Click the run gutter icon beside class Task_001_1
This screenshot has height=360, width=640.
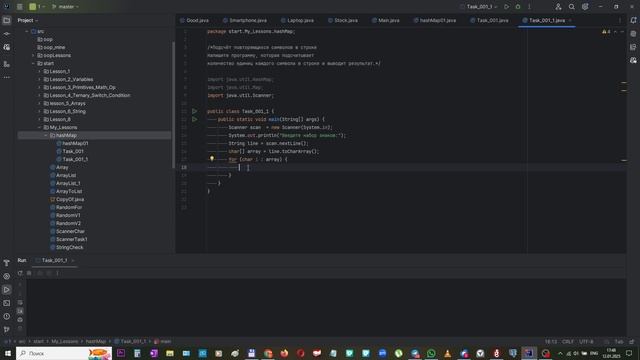195,111
